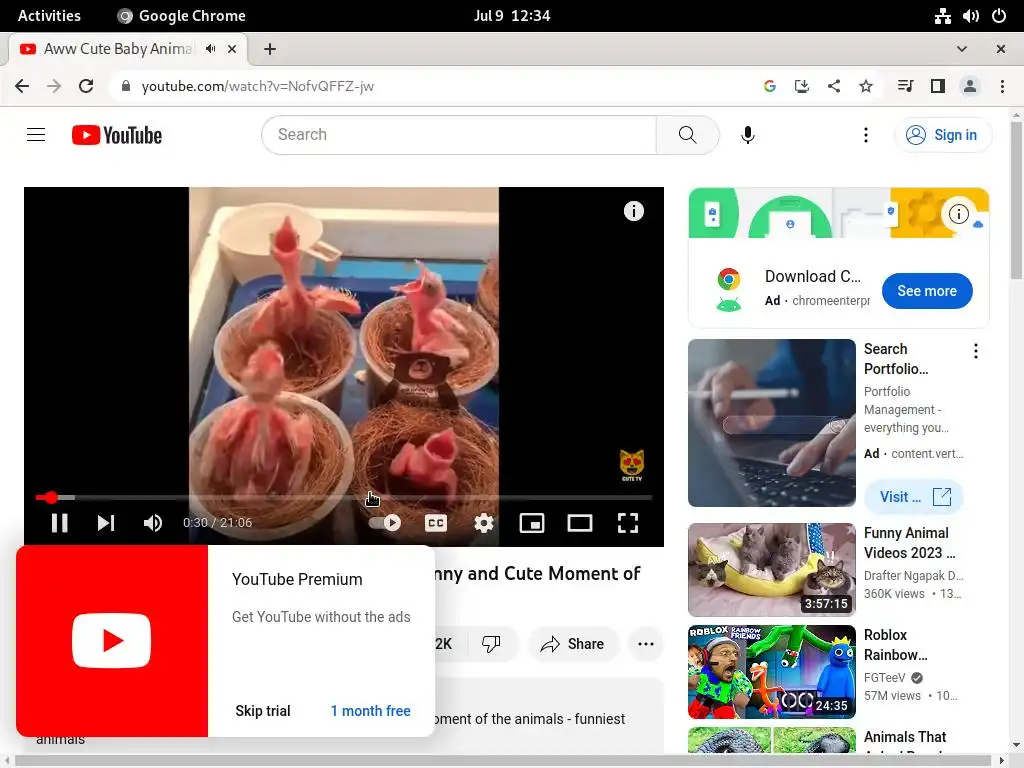Enter full screen mode

click(x=628, y=522)
